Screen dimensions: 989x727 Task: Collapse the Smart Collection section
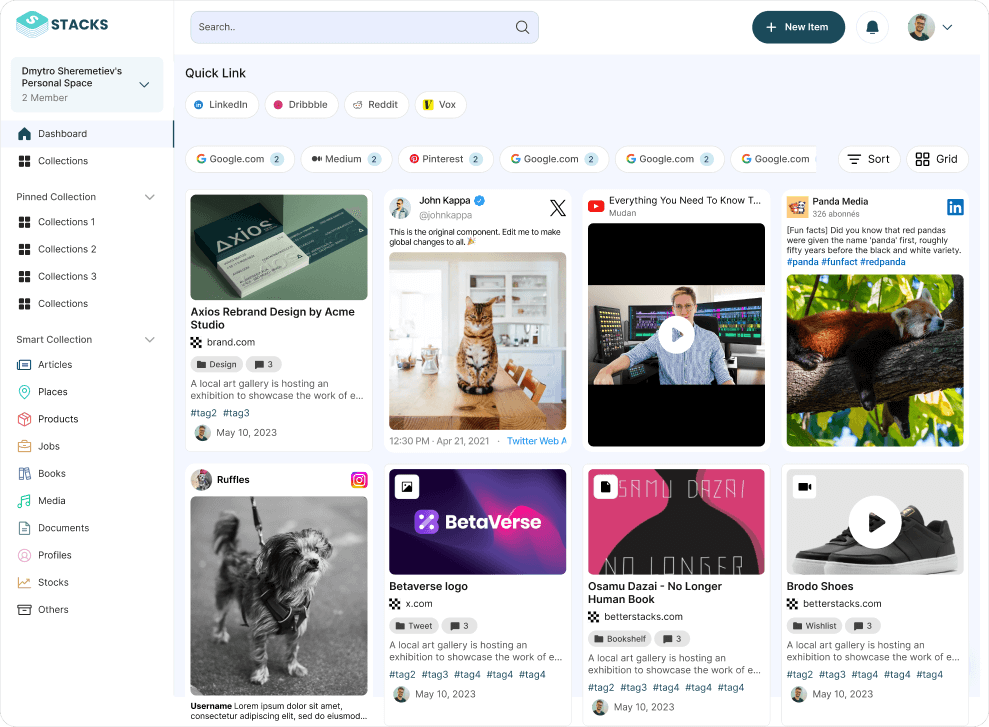[150, 340]
